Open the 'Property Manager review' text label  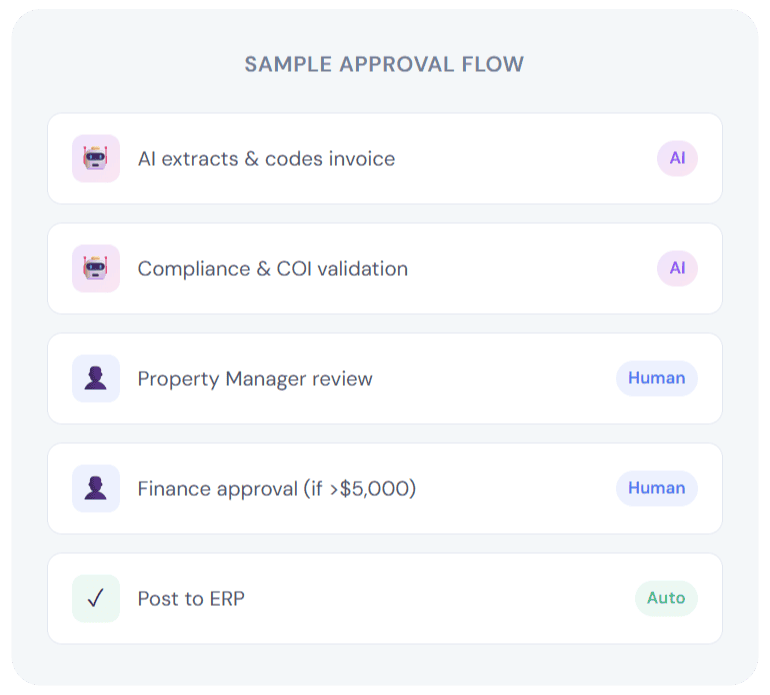point(255,379)
